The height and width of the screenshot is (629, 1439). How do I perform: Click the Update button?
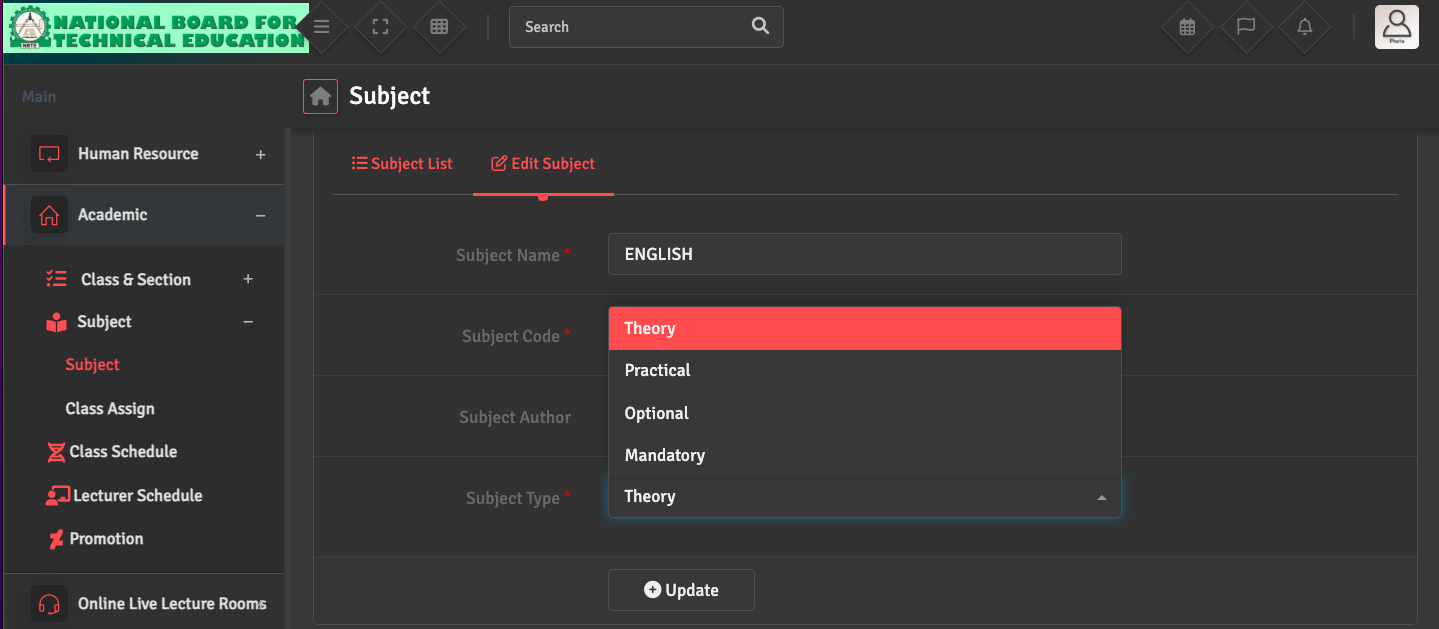pyautogui.click(x=681, y=590)
